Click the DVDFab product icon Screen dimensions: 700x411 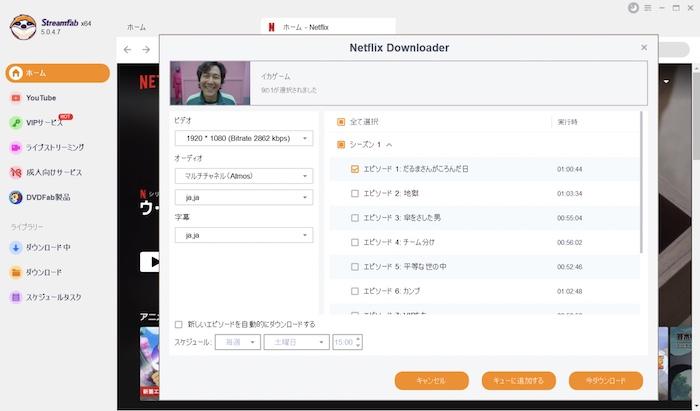tap(16, 197)
